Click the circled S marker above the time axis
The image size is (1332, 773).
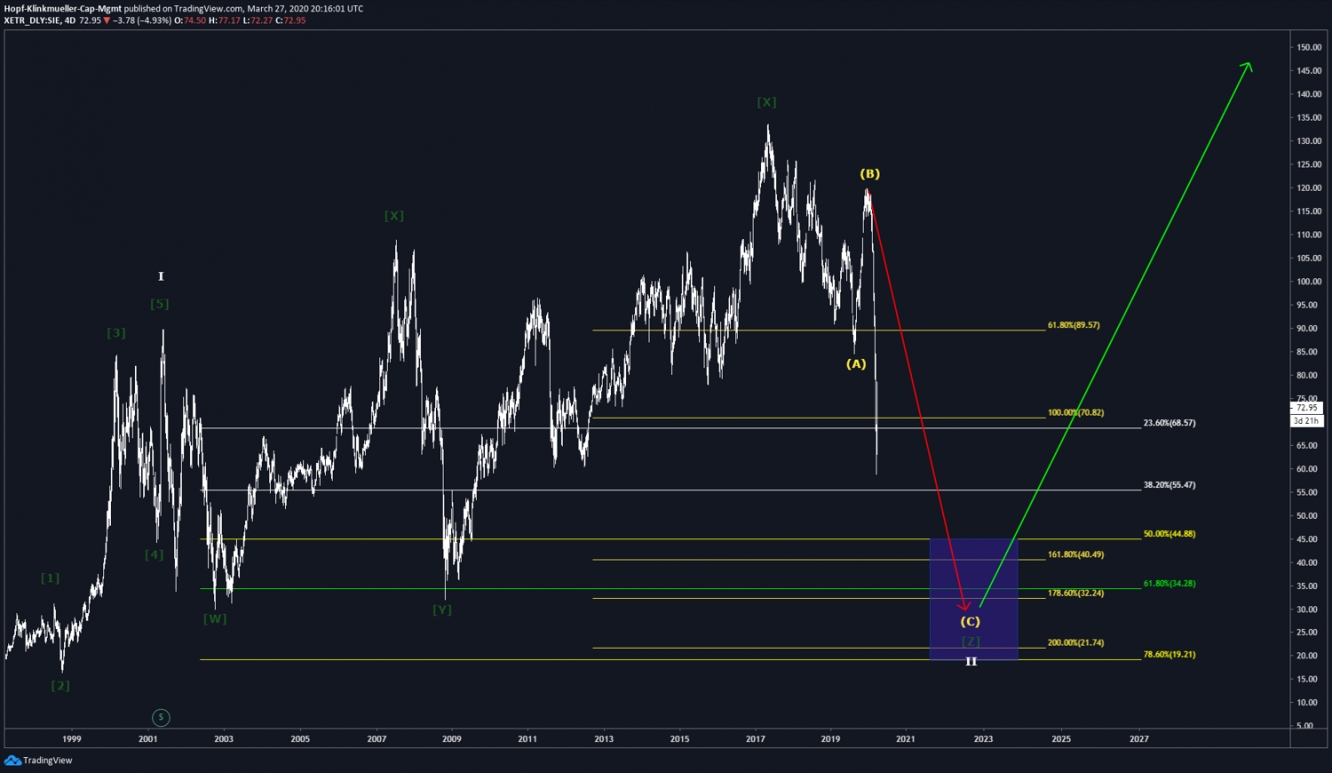(161, 717)
